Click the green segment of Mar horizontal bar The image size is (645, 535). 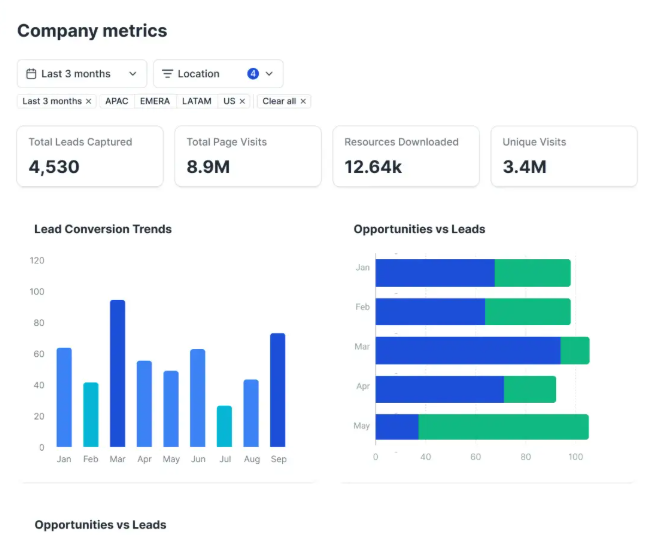[575, 350]
